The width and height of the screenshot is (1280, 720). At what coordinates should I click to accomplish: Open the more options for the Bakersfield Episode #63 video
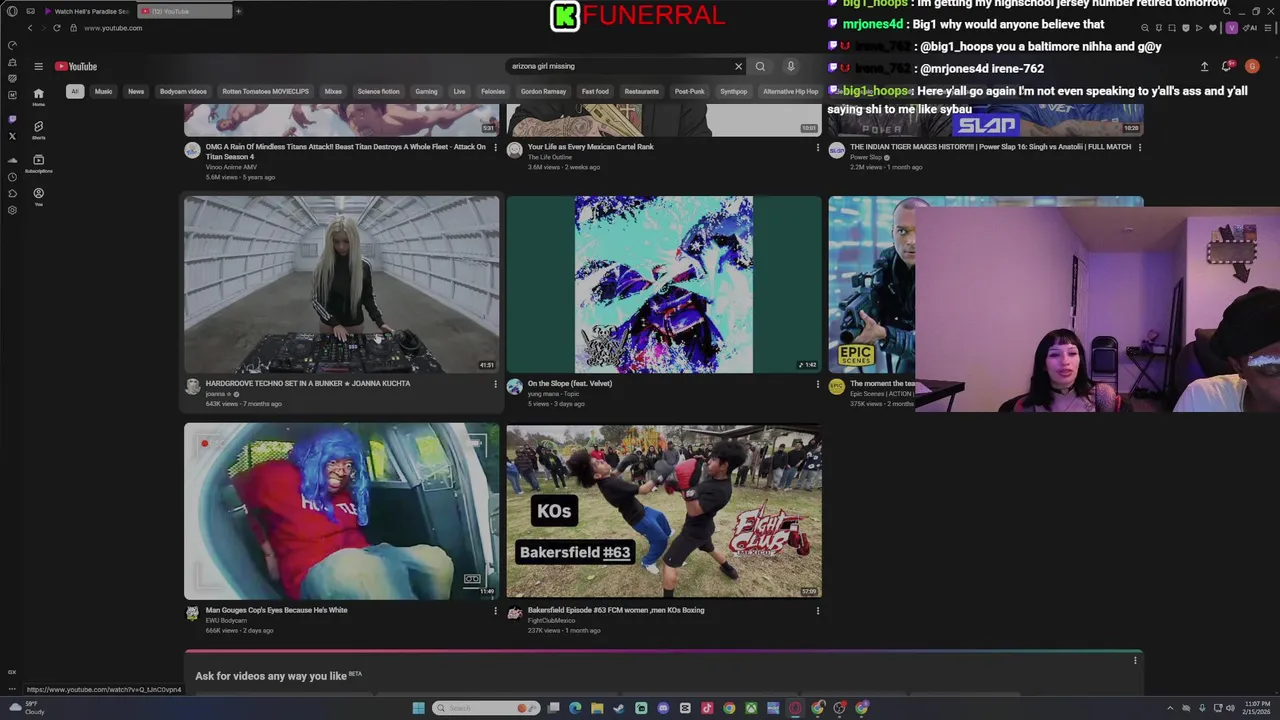click(x=817, y=611)
